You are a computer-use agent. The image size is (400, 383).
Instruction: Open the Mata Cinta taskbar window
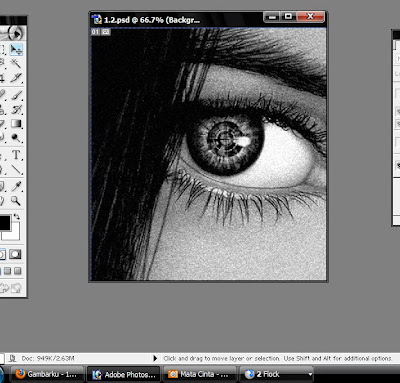click(x=200, y=374)
